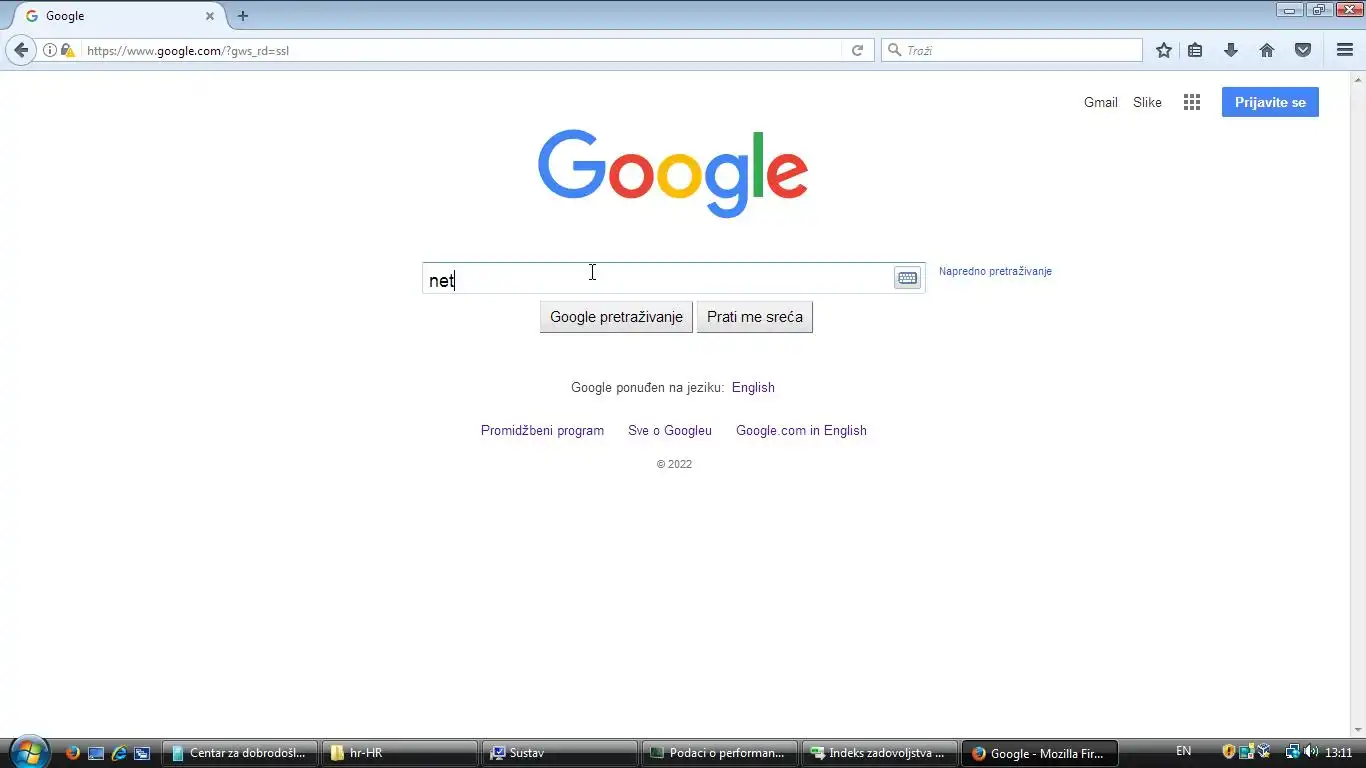Open Sve o Googleu link
Screen dimensions: 1366x768
click(x=670, y=430)
